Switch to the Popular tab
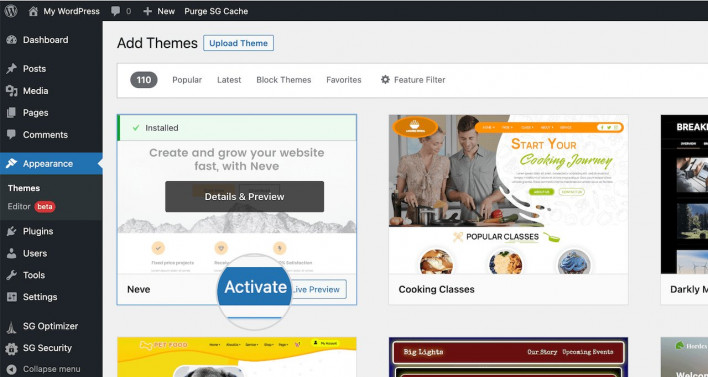This screenshot has width=708, height=377. 187,80
